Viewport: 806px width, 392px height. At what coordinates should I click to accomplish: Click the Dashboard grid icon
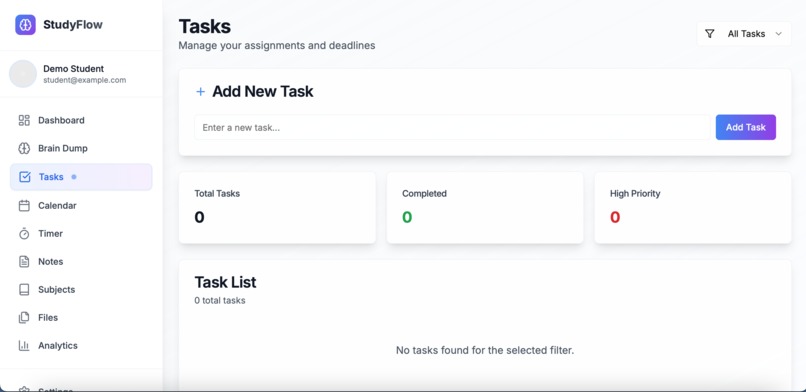(24, 120)
